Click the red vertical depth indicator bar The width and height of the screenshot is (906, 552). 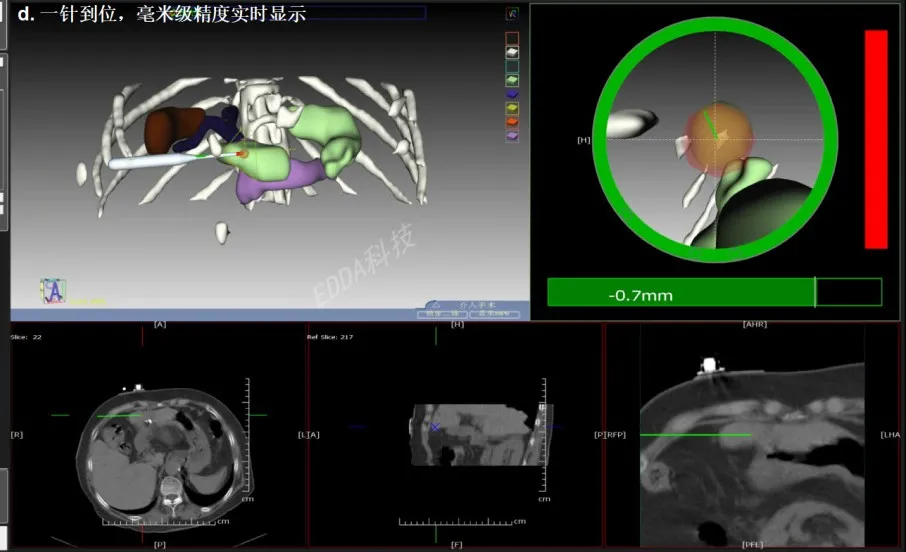point(875,139)
